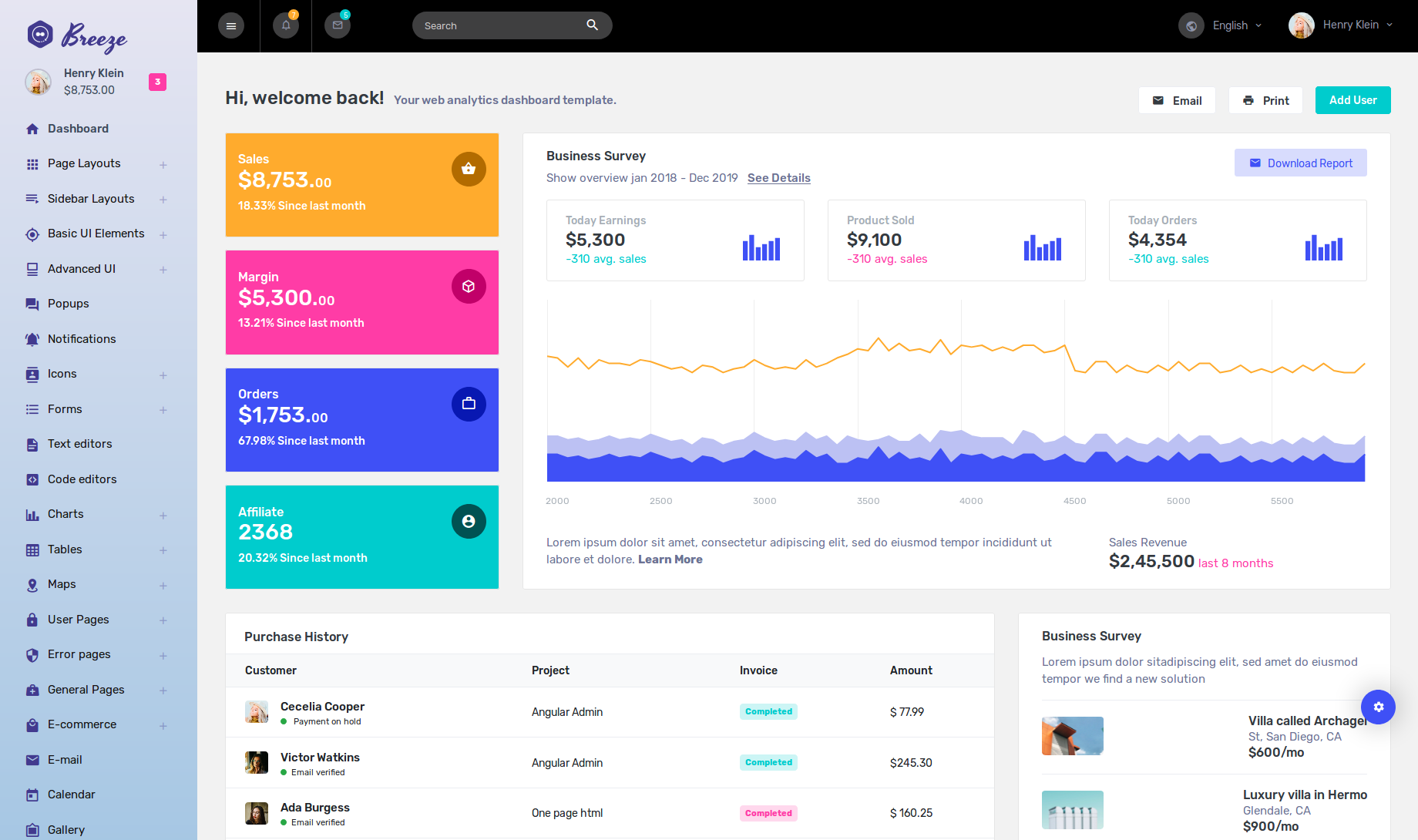Click the pink 3 badge beside Henry Klein
The width and height of the screenshot is (1418, 840).
[x=157, y=82]
